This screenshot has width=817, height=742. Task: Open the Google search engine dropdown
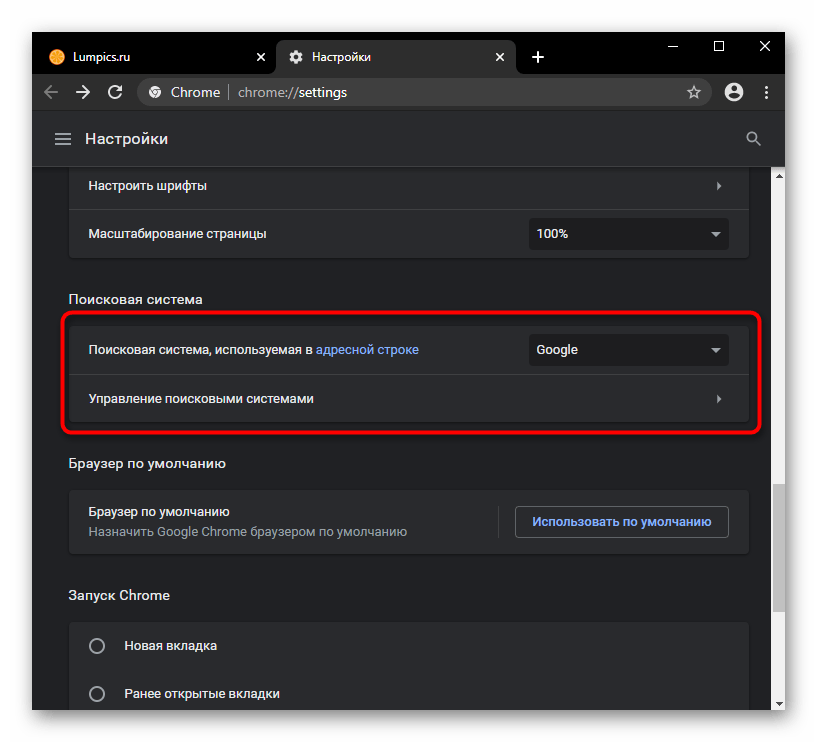[x=628, y=350]
